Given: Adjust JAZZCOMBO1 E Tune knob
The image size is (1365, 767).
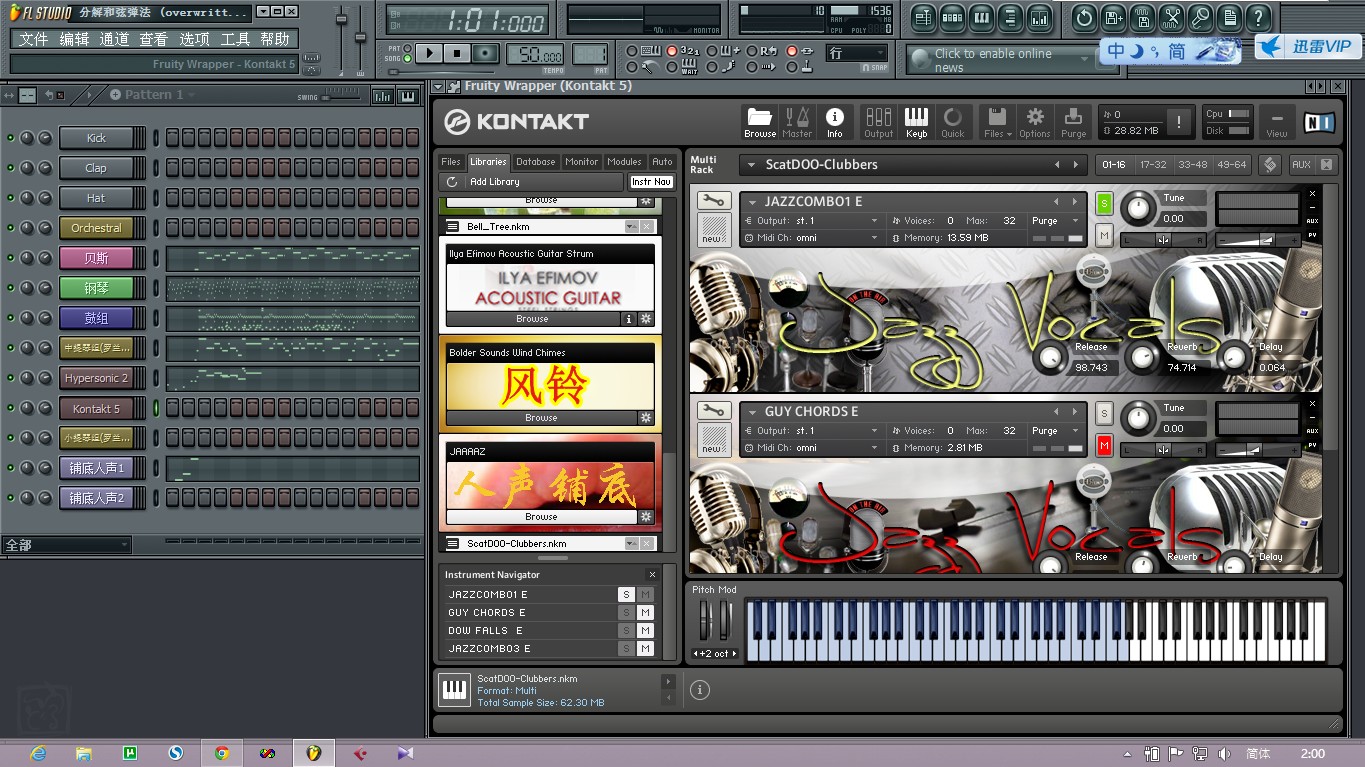Looking at the screenshot, I should tap(1137, 208).
